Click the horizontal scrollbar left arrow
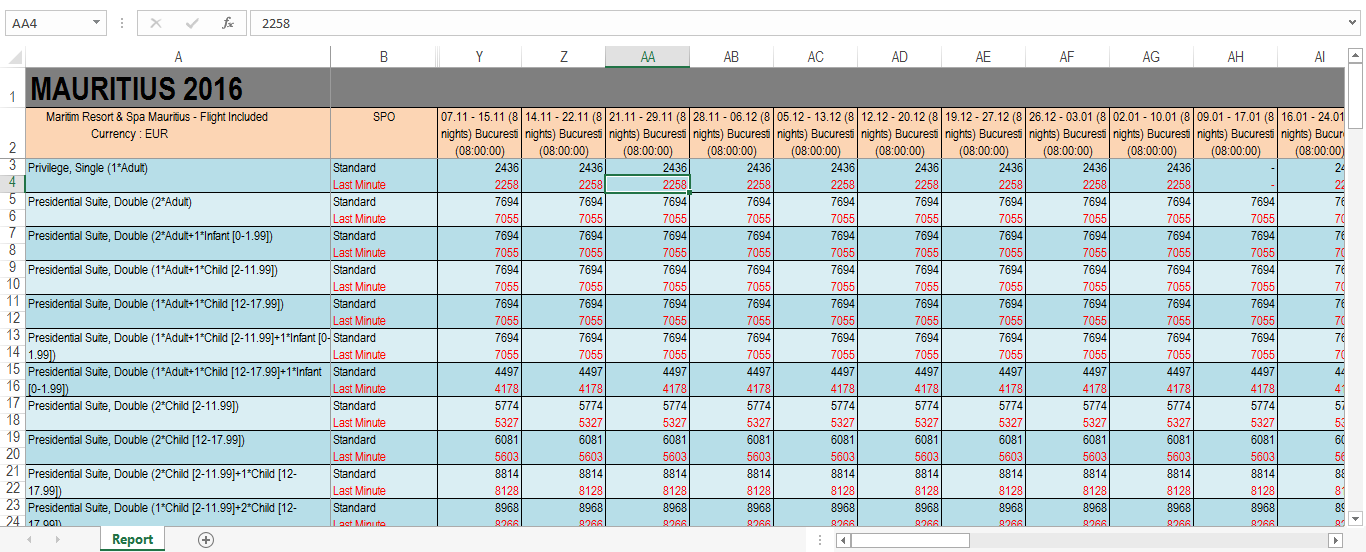Screen dimensions: 1366x552 [x=844, y=540]
